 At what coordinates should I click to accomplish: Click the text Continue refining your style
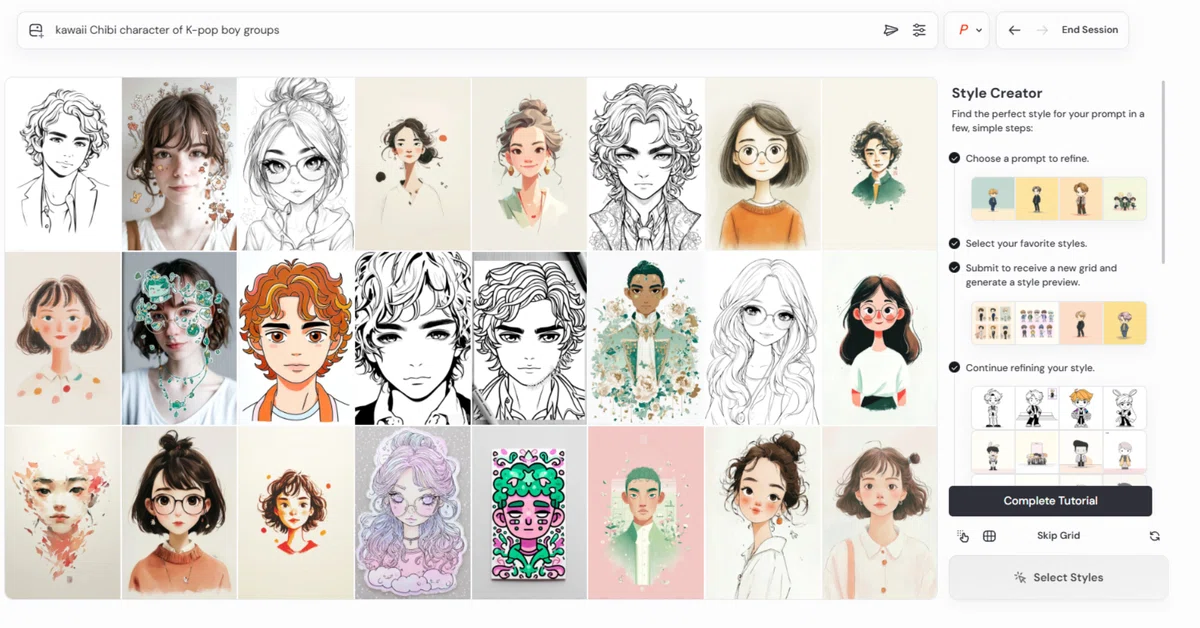(1030, 368)
